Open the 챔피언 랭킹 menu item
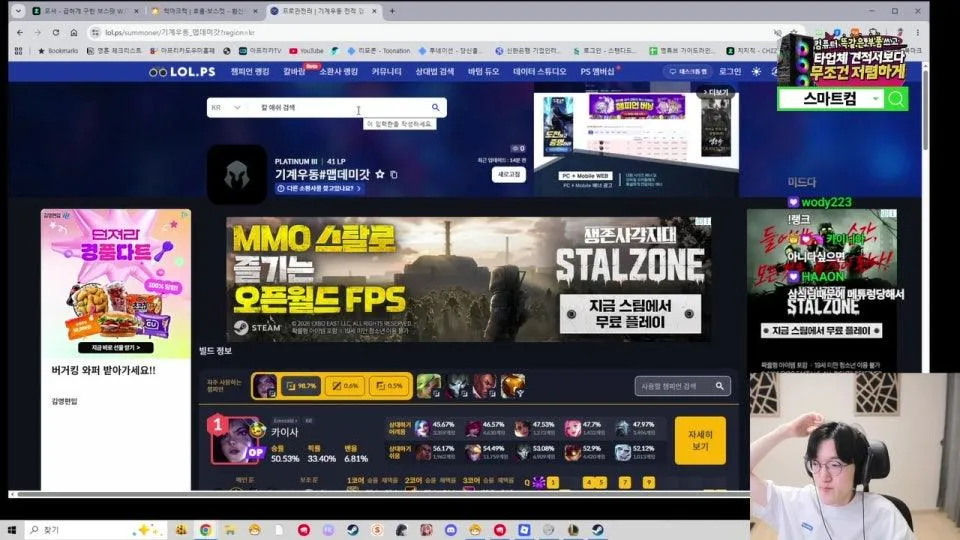Image resolution: width=960 pixels, height=540 pixels. pyautogui.click(x=250, y=72)
